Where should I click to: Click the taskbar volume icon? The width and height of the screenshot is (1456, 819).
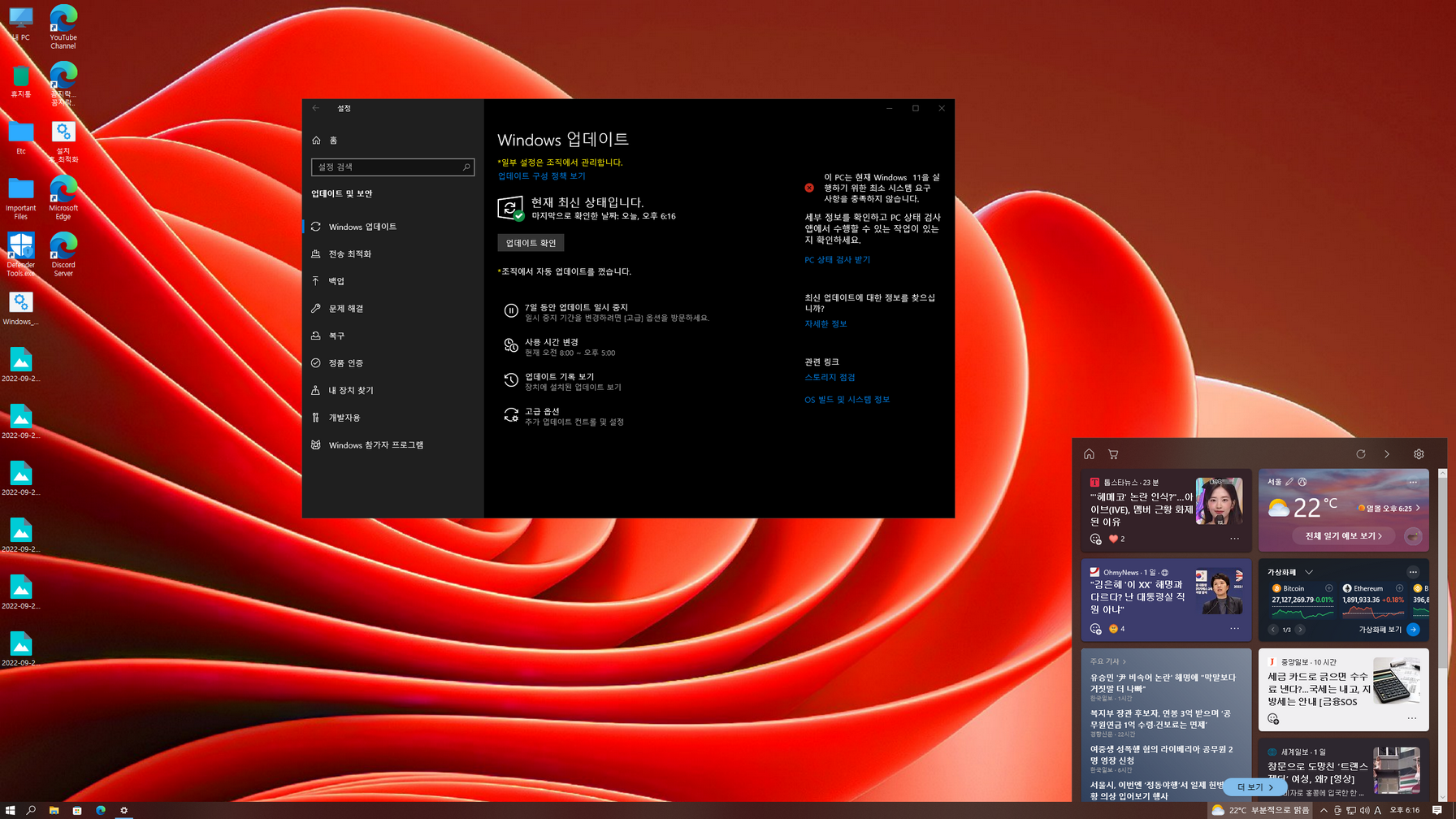click(1364, 810)
